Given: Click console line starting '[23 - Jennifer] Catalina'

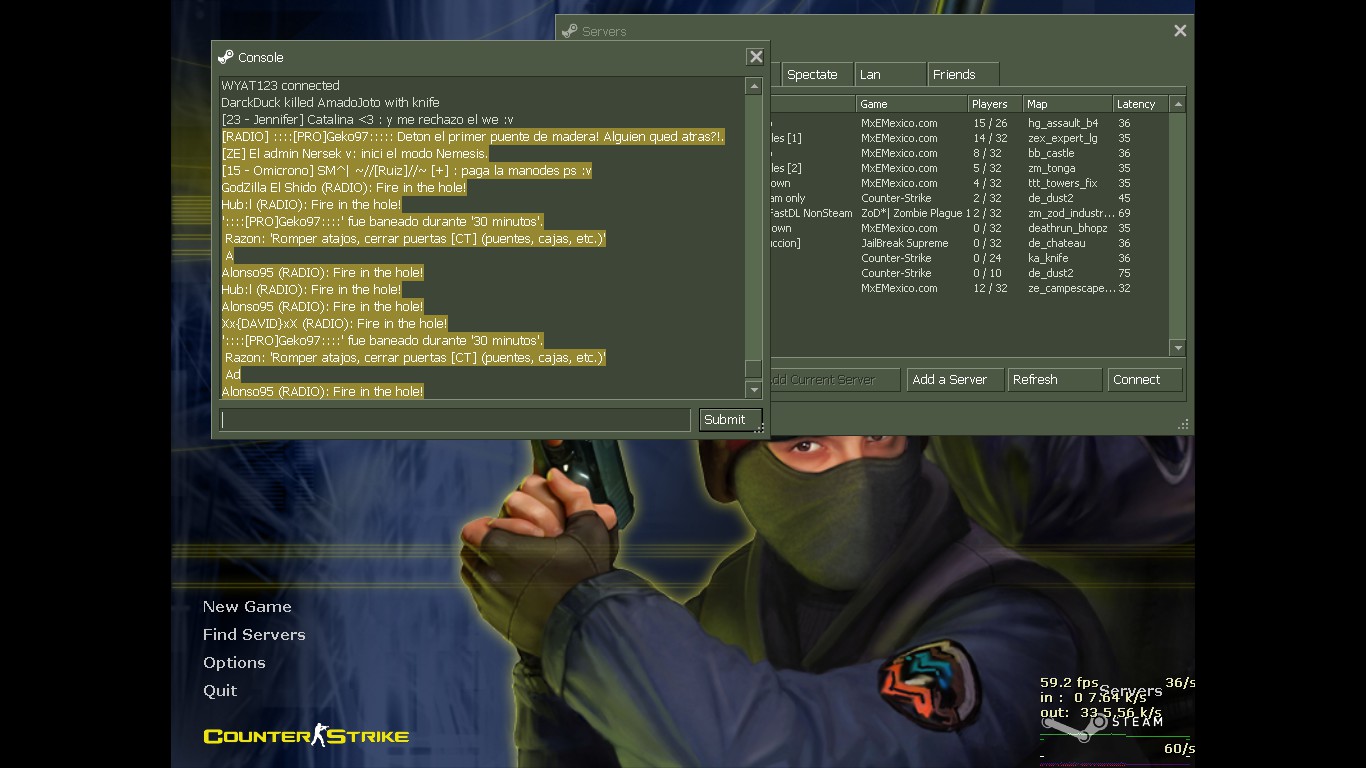Looking at the screenshot, I should [367, 120].
